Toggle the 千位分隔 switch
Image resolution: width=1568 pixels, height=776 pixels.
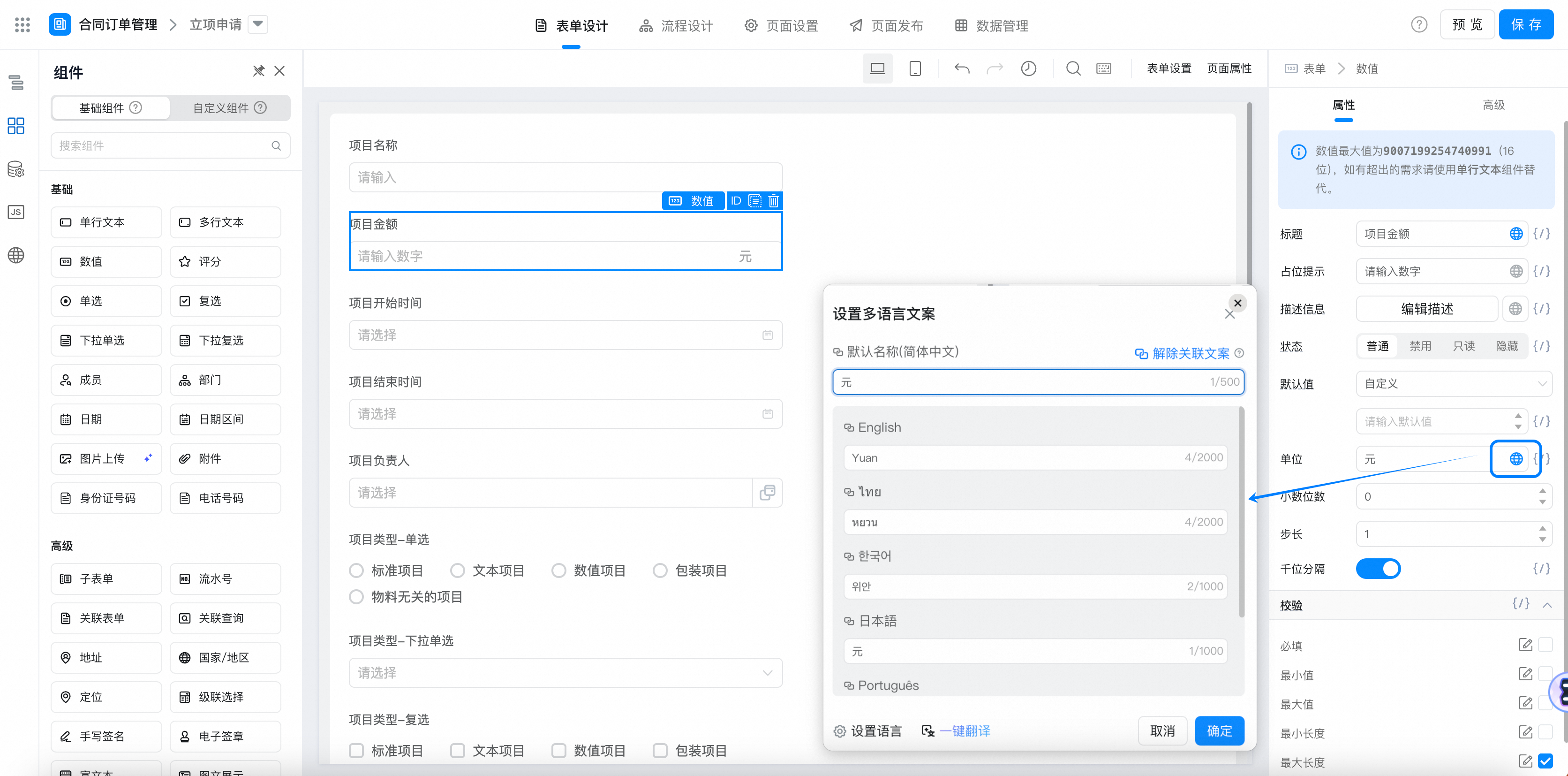tap(1378, 568)
